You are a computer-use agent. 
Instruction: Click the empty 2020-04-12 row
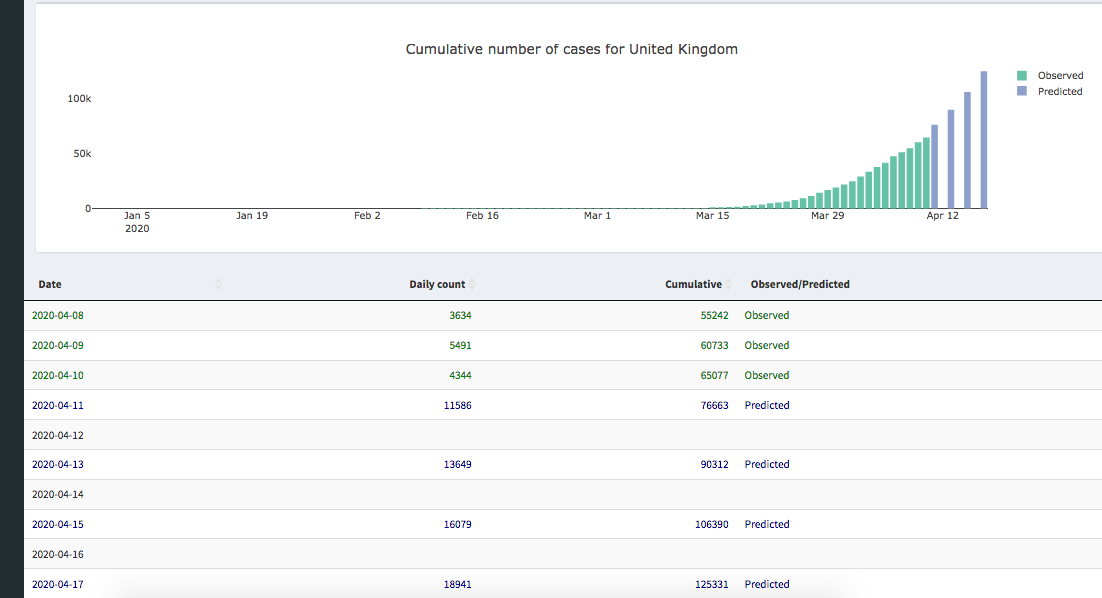58,435
